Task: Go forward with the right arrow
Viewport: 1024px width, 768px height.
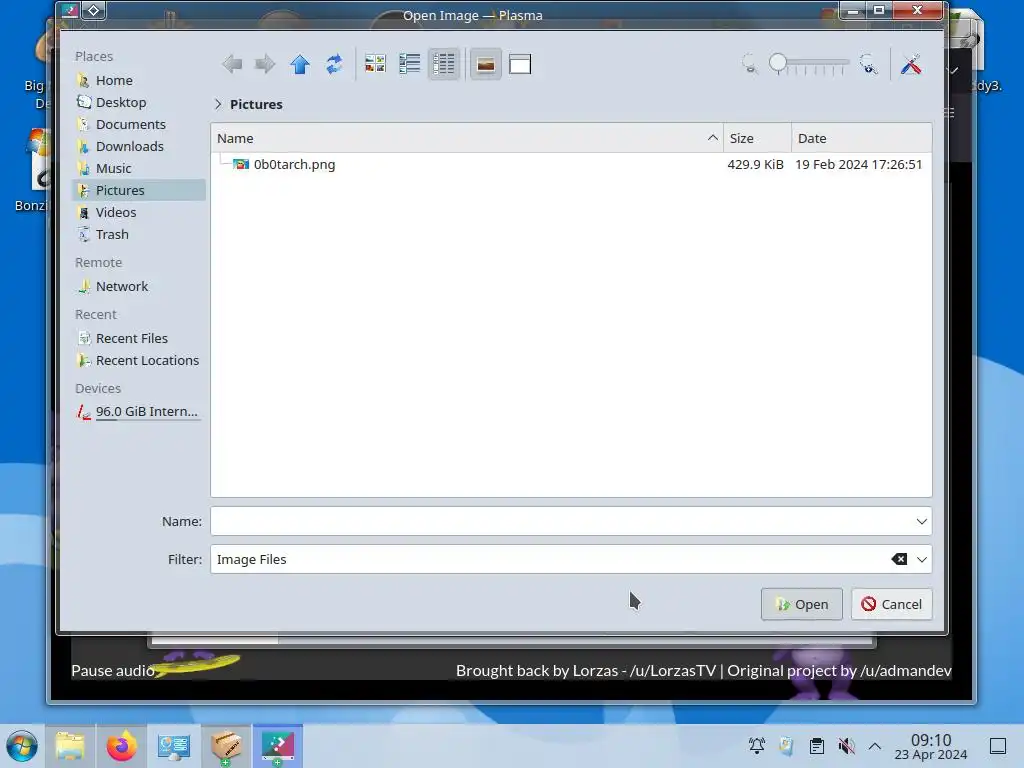Action: [265, 64]
